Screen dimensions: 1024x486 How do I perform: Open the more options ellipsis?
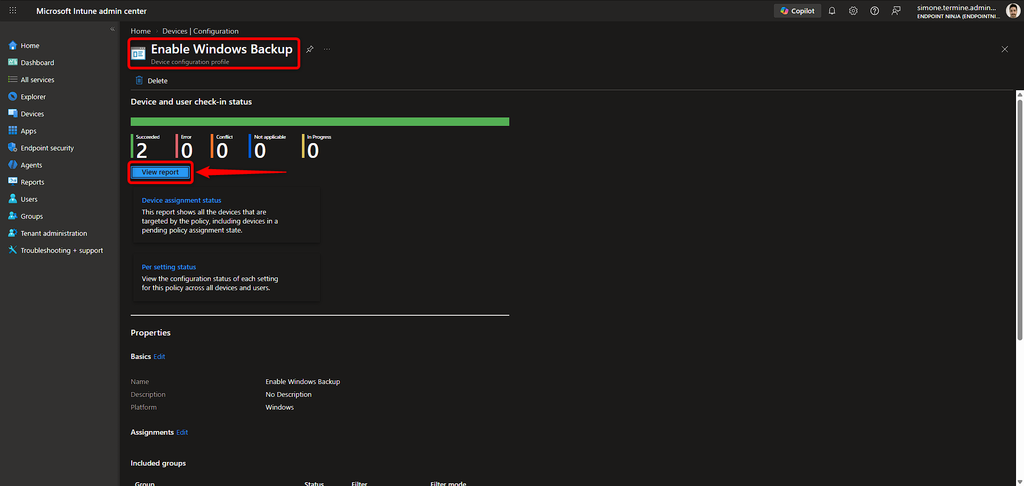(327, 49)
